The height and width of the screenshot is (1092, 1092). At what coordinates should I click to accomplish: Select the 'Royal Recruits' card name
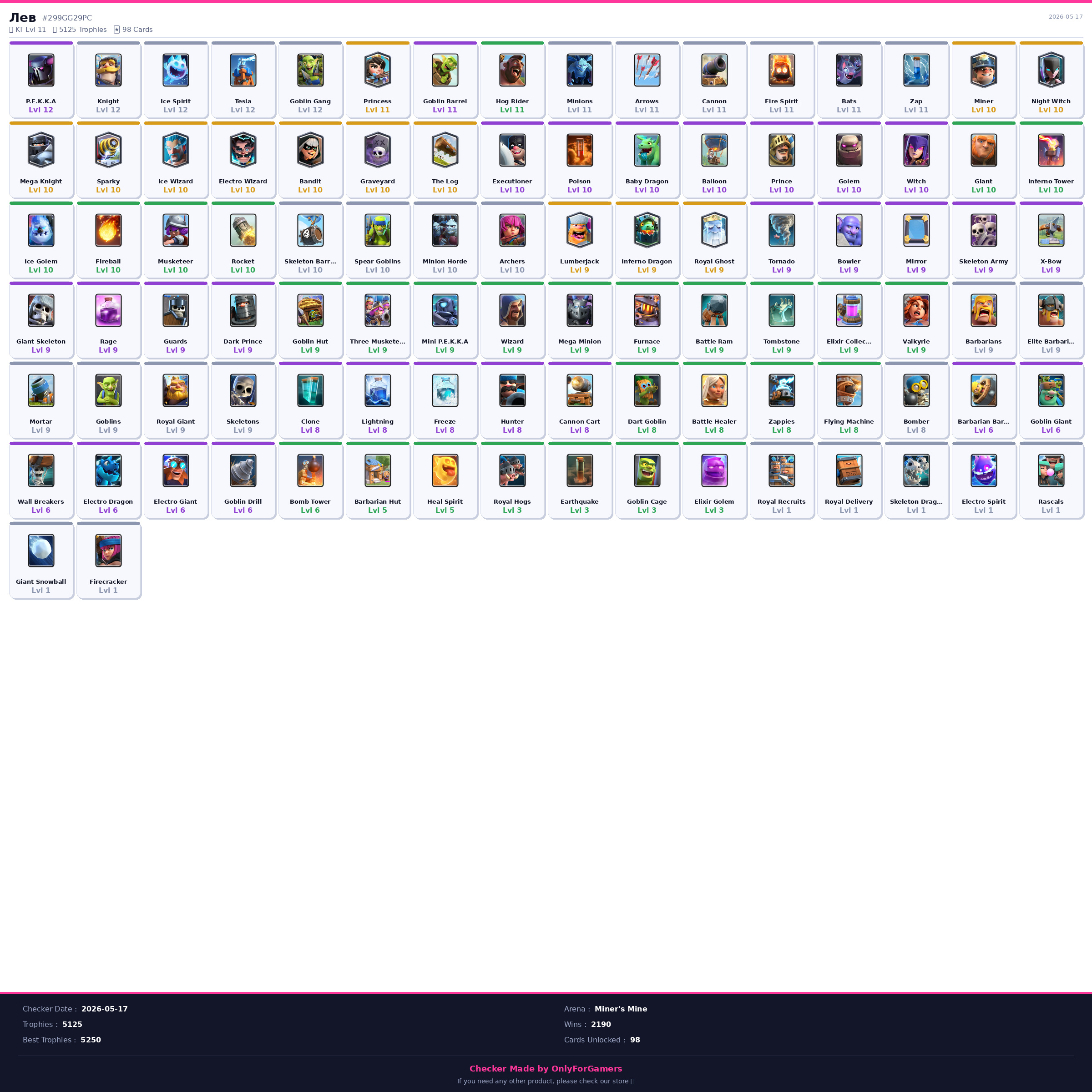(781, 501)
